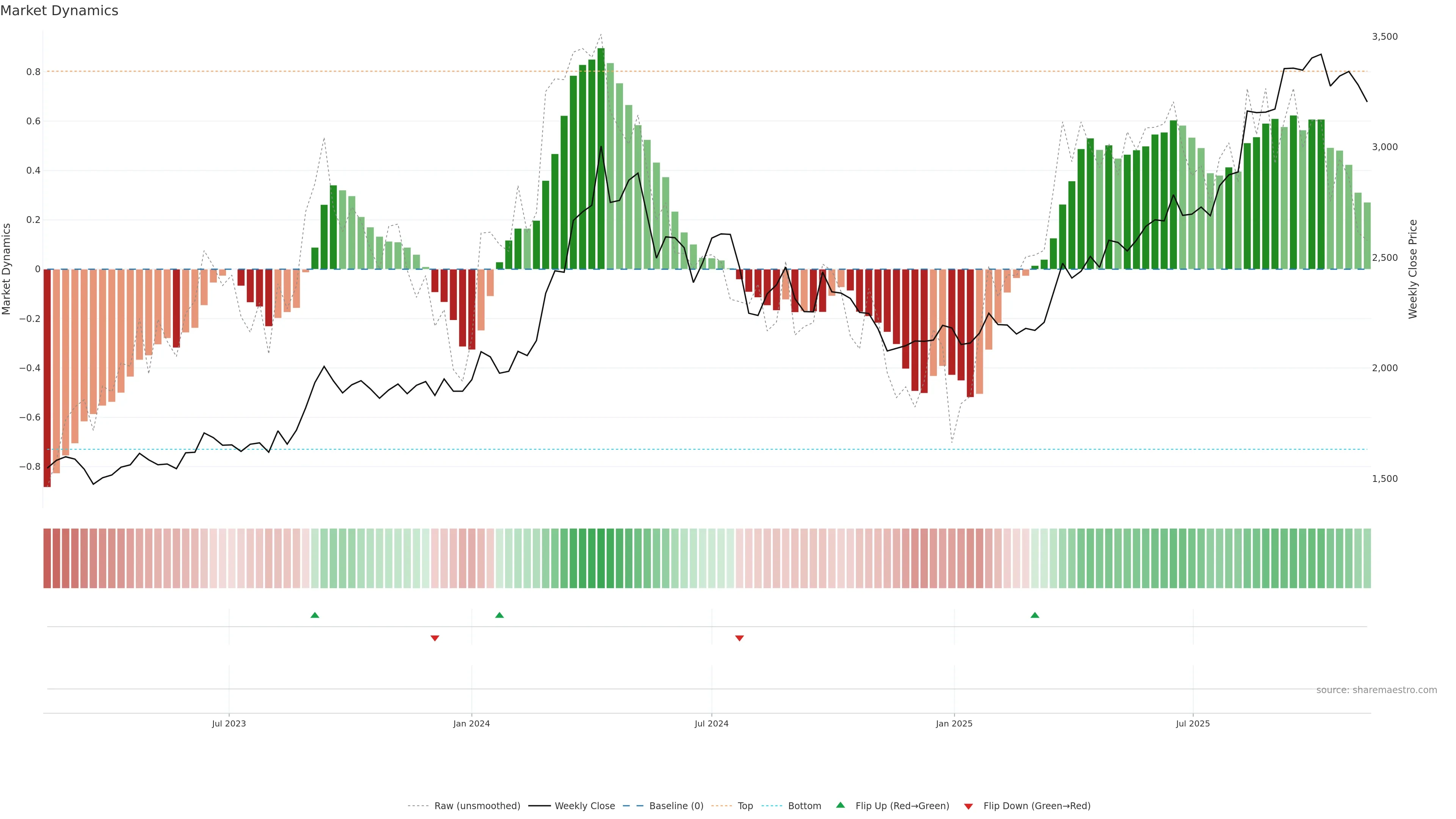Click the green flip-up marker after Jan 2025
The width and height of the screenshot is (1456, 819).
(x=1034, y=615)
